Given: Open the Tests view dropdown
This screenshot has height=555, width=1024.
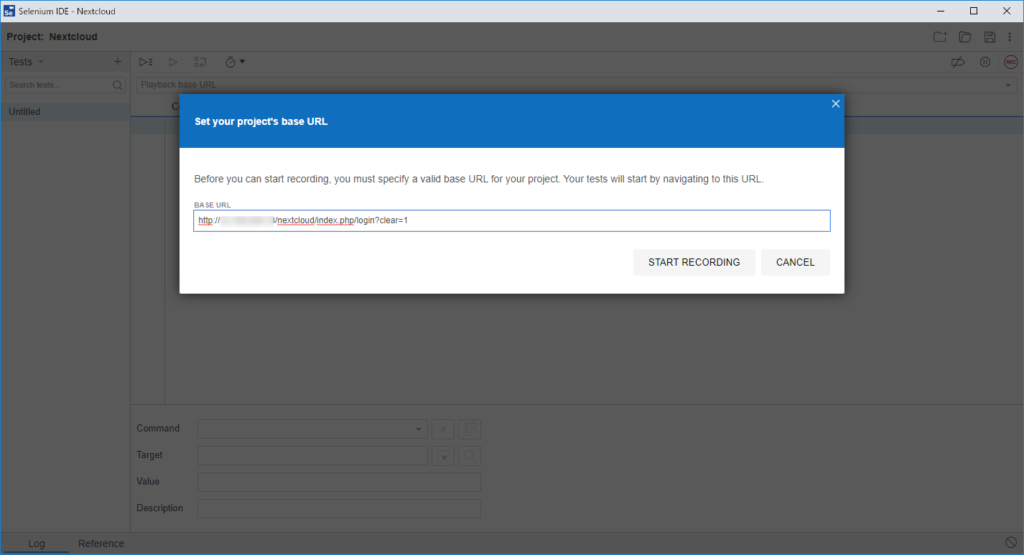Looking at the screenshot, I should coord(25,62).
